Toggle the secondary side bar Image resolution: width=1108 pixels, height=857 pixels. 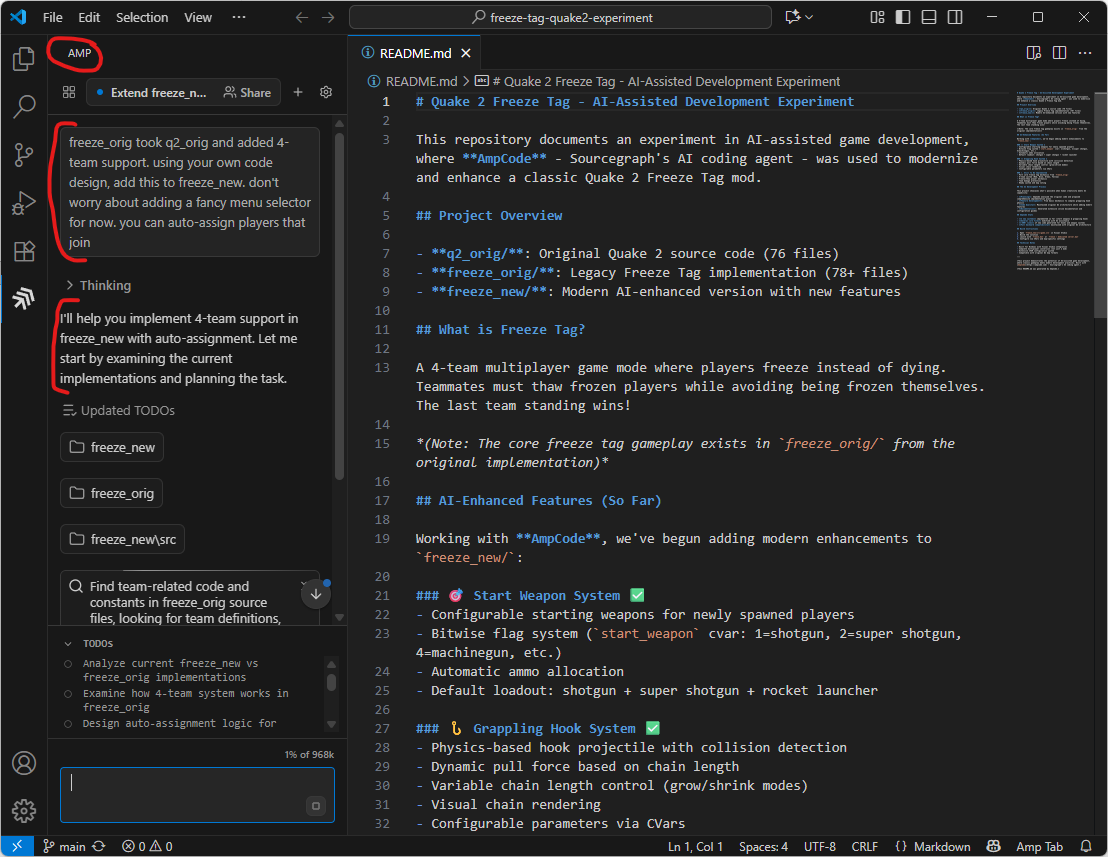pyautogui.click(x=955, y=17)
